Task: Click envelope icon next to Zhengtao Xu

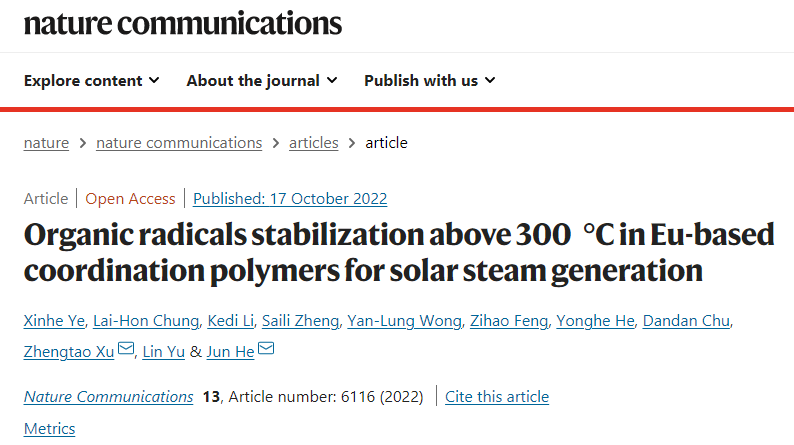Action: [125, 349]
